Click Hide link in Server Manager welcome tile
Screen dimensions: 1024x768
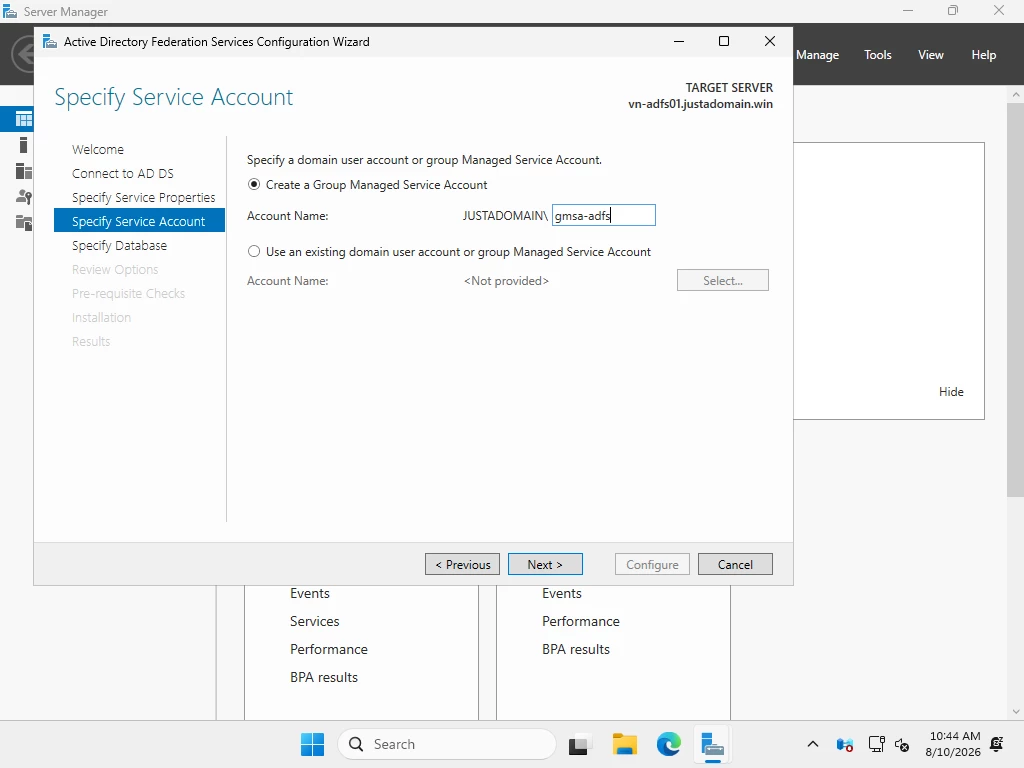(x=951, y=392)
